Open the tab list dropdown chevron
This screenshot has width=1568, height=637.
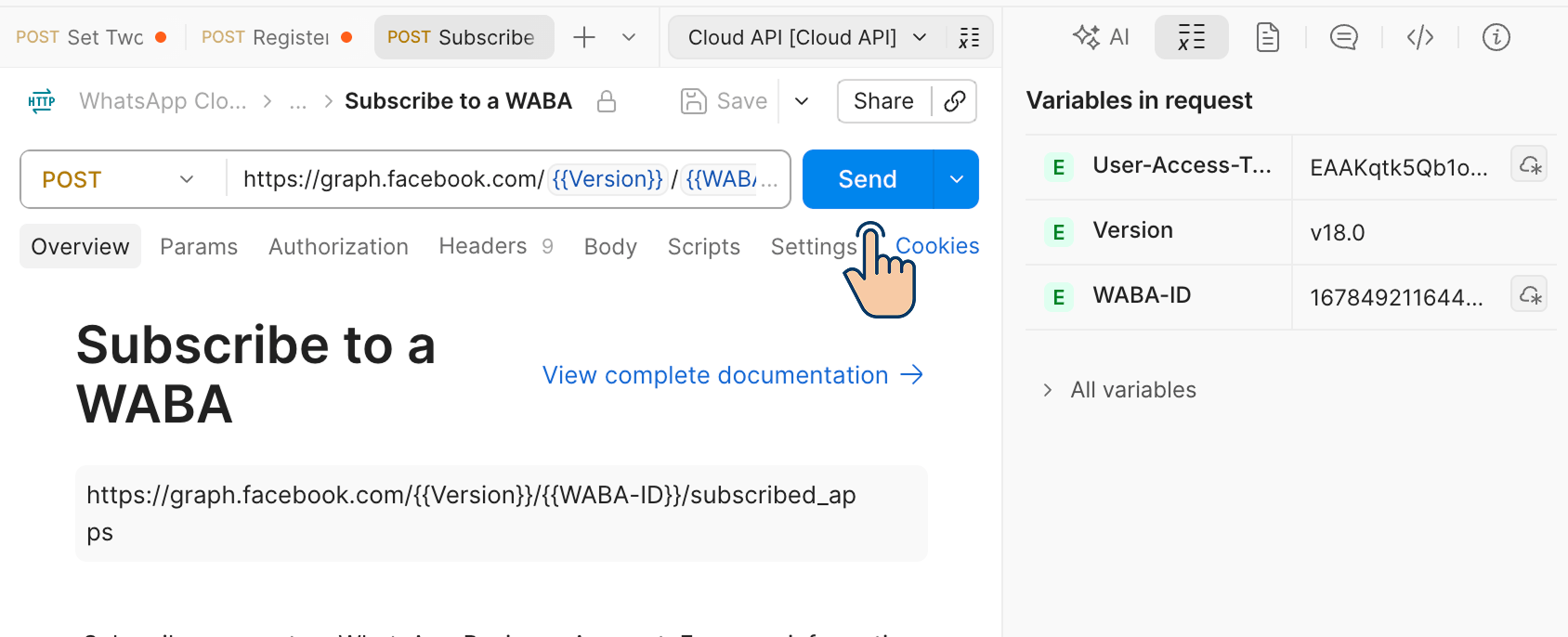[x=629, y=37]
